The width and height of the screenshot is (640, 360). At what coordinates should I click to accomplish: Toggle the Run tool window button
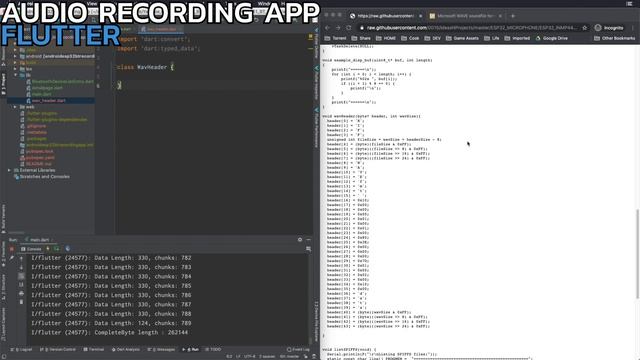tap(190, 349)
